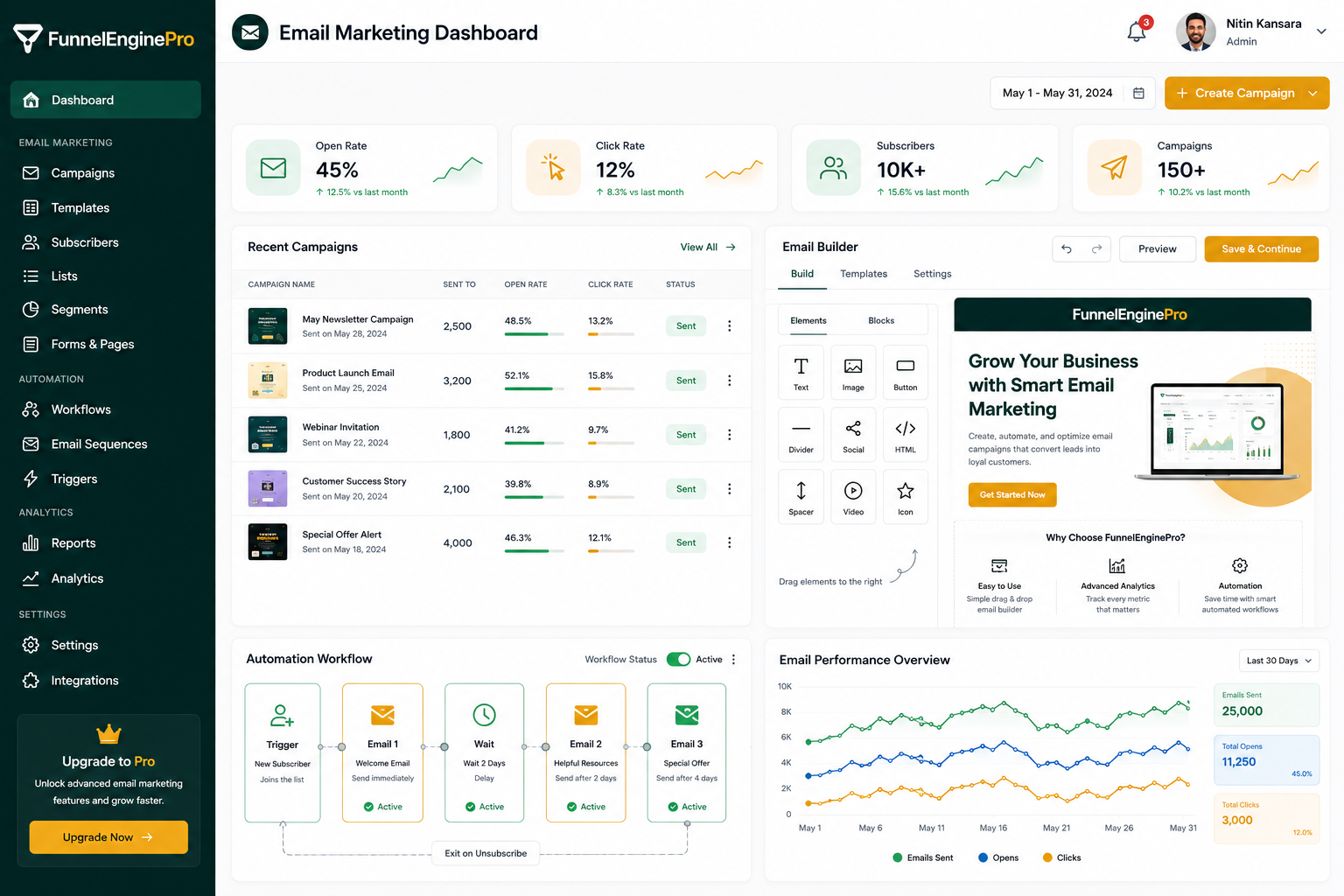
Task: Click the calendar icon in date range
Action: 1138,93
